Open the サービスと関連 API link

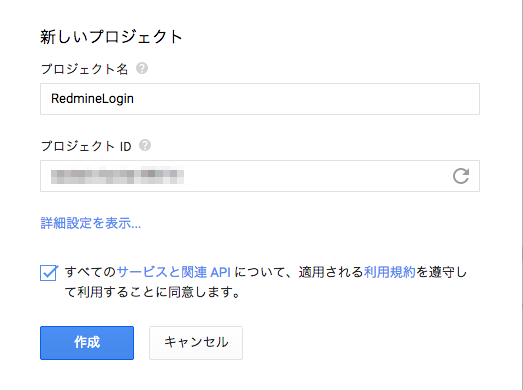coord(173,272)
